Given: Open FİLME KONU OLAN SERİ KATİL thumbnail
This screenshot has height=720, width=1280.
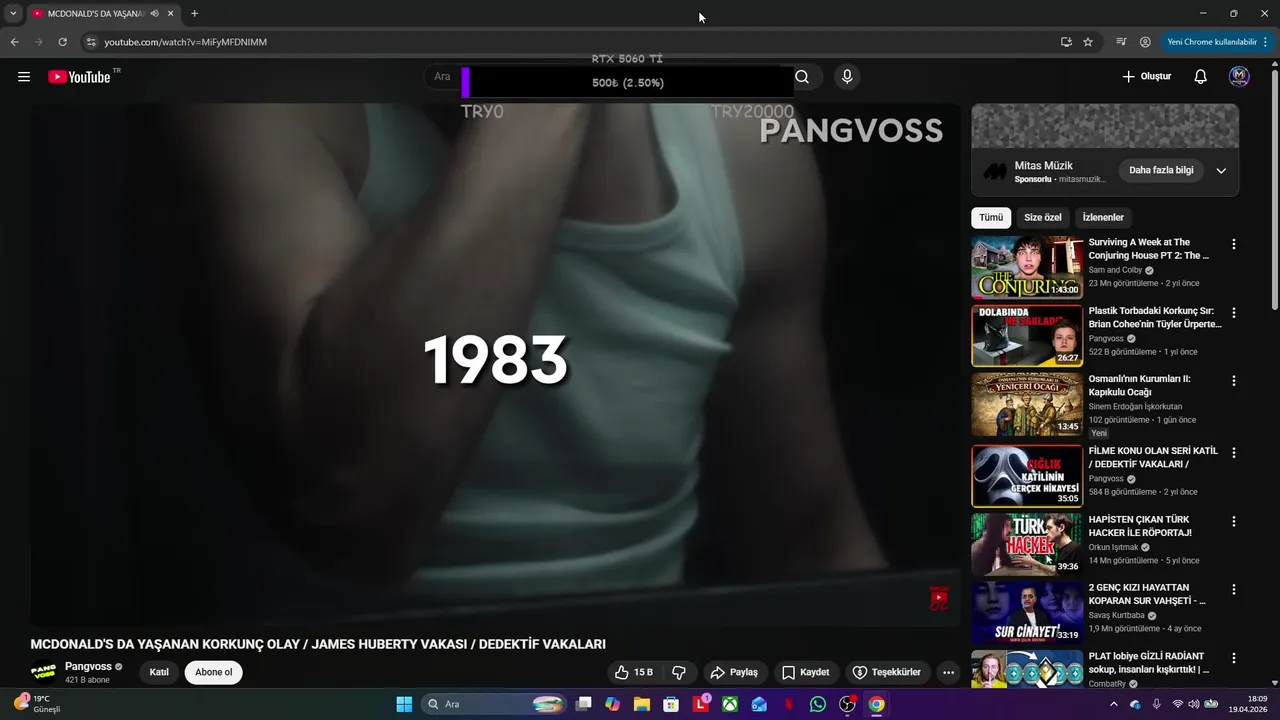Looking at the screenshot, I should click(x=1027, y=476).
